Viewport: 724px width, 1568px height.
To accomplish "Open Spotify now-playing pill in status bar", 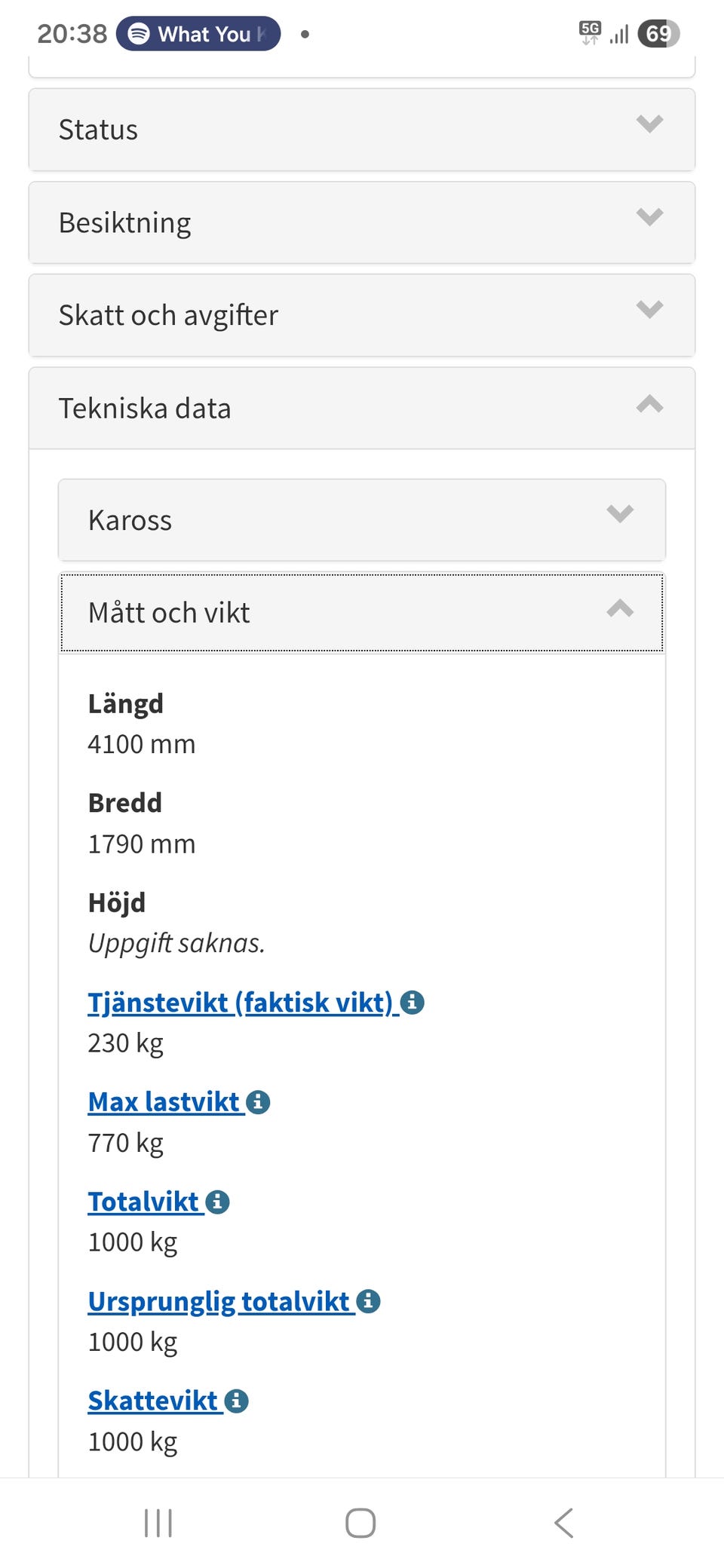I will [x=198, y=34].
